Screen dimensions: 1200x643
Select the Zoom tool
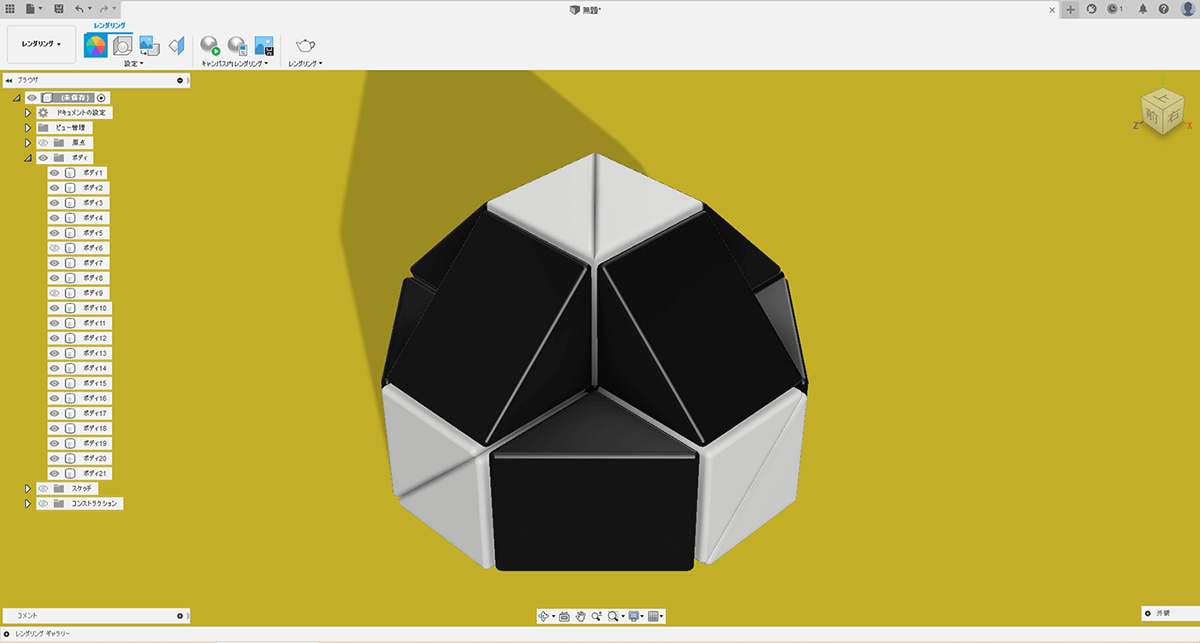point(597,616)
